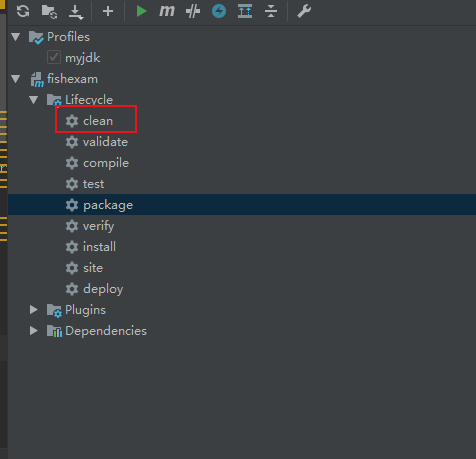The height and width of the screenshot is (459, 476).
Task: Click gear icon beside verify
Action: [72, 226]
